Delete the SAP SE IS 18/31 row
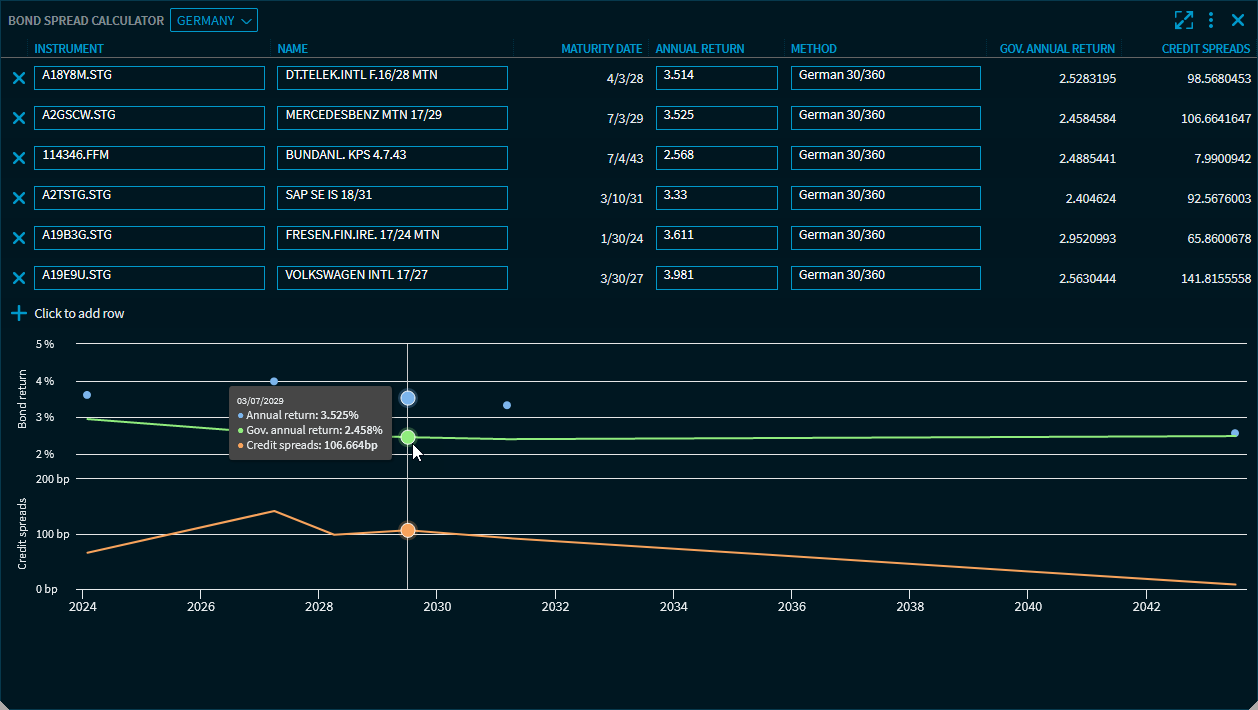The image size is (1258, 710). (18, 198)
